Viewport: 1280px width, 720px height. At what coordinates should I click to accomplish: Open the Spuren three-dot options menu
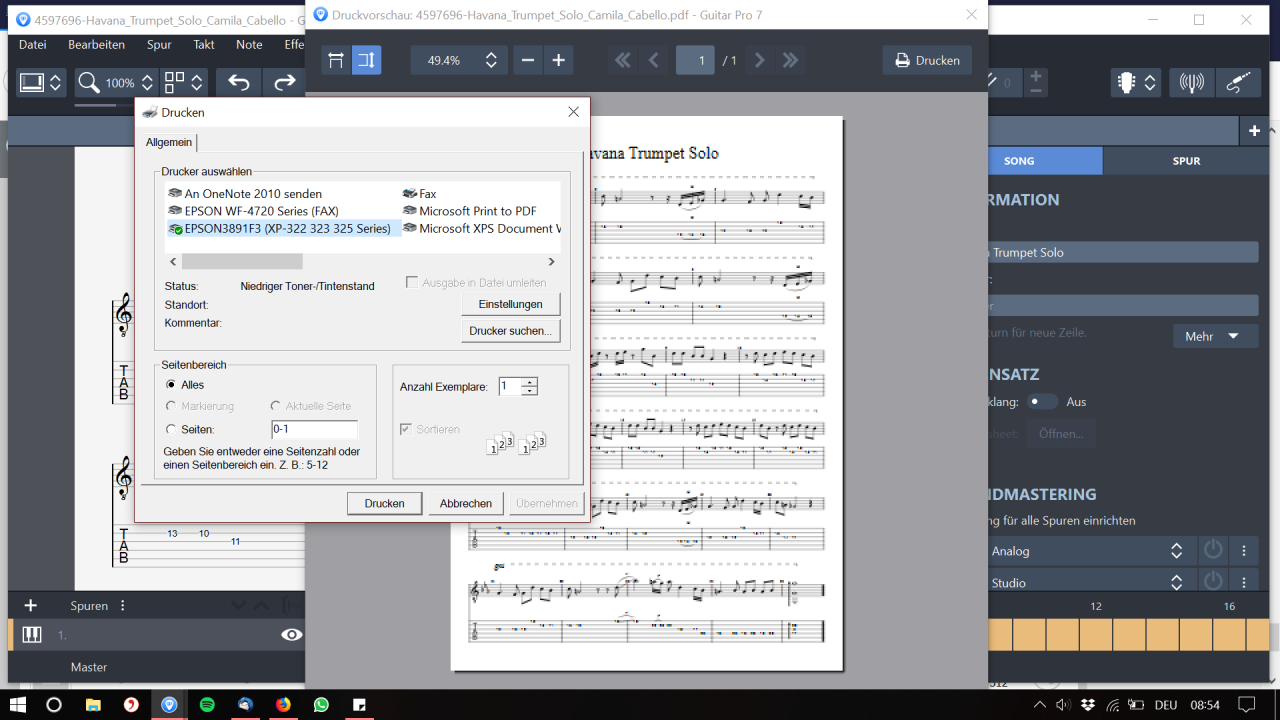[x=123, y=605]
